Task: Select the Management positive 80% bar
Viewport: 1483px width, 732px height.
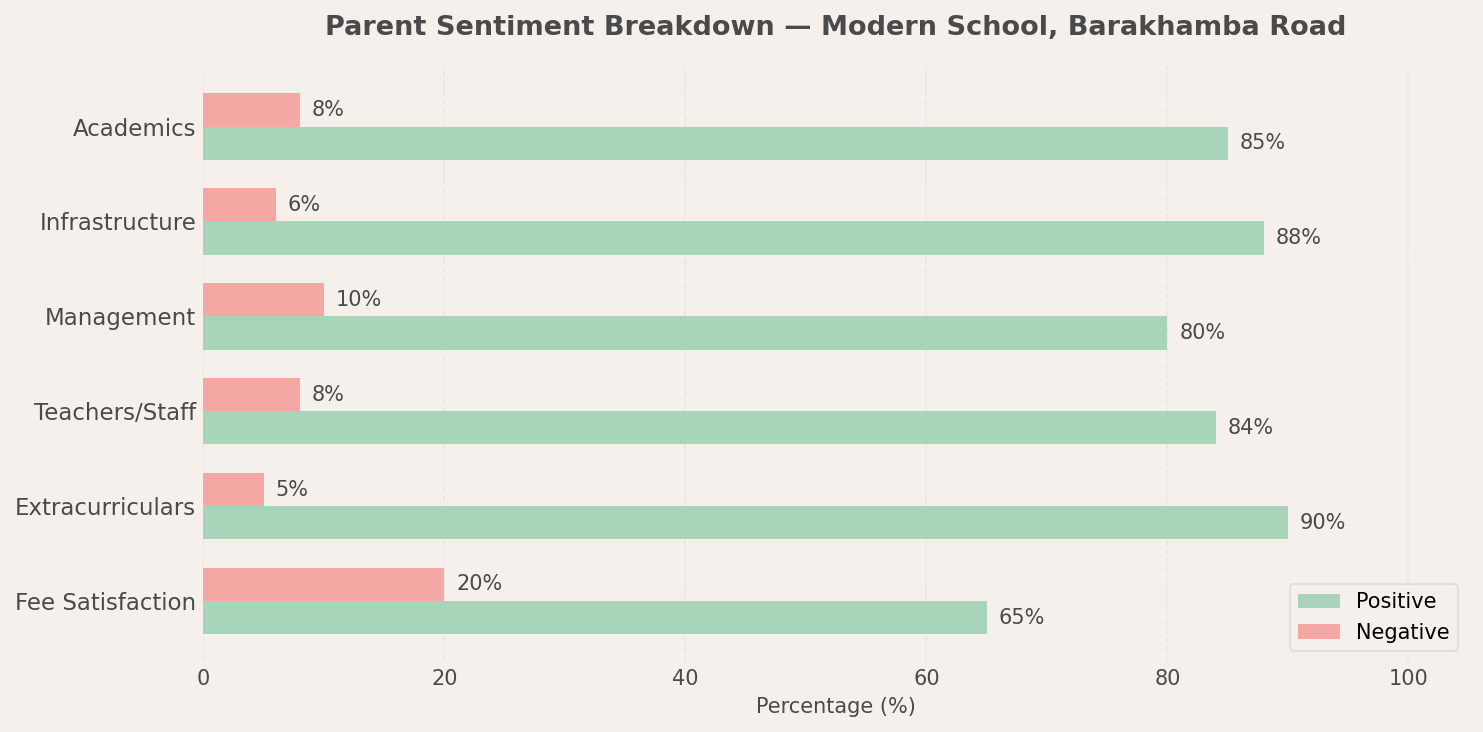Action: point(685,333)
